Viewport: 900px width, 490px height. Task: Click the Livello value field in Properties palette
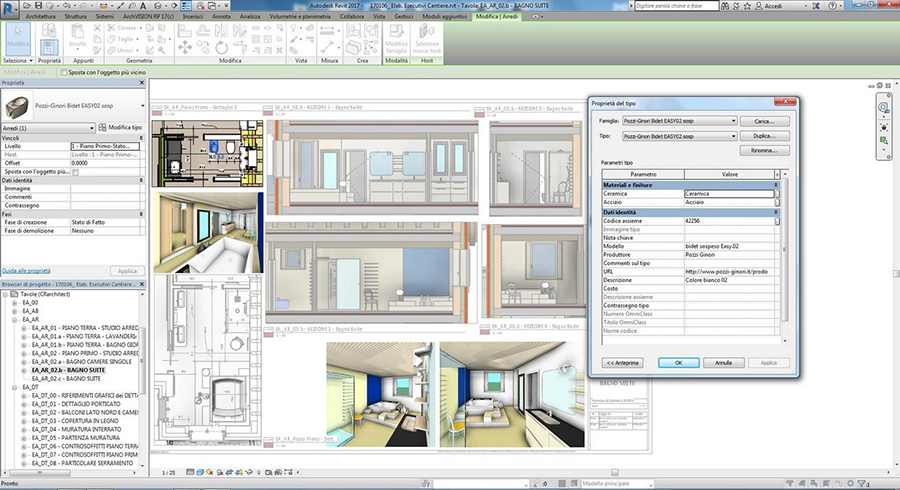pos(105,146)
